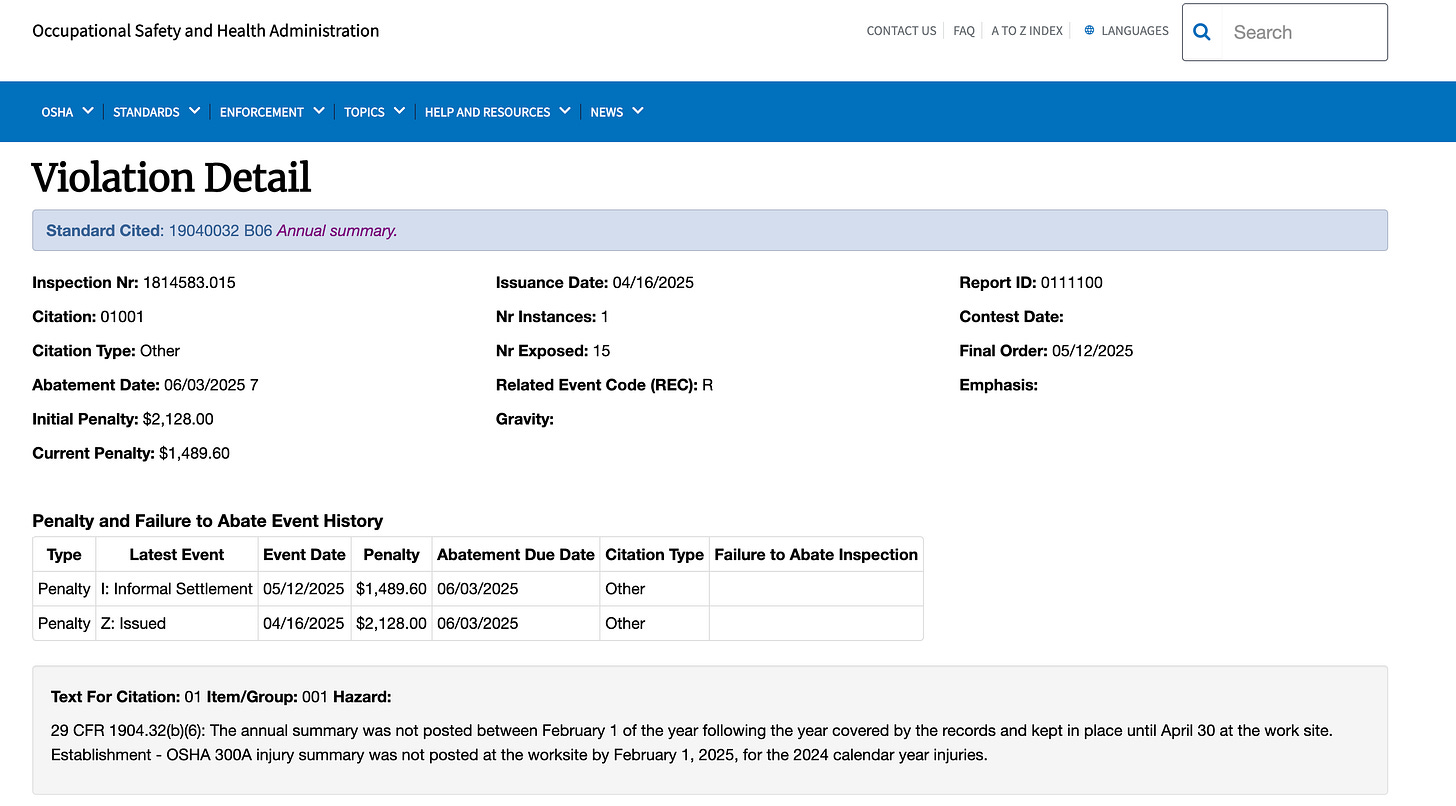
Task: Click the $2,128.00 penalty table cell
Action: (x=391, y=623)
